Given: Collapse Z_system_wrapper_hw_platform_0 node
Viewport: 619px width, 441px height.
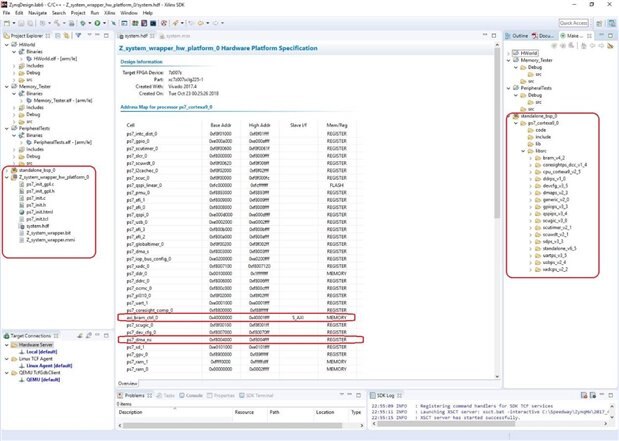Looking at the screenshot, I should pyautogui.click(x=6, y=177).
